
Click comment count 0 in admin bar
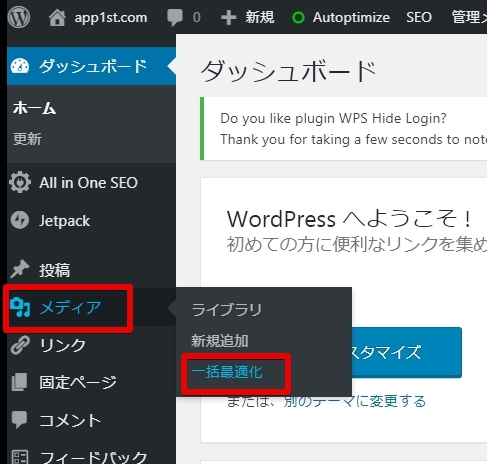coord(197,17)
